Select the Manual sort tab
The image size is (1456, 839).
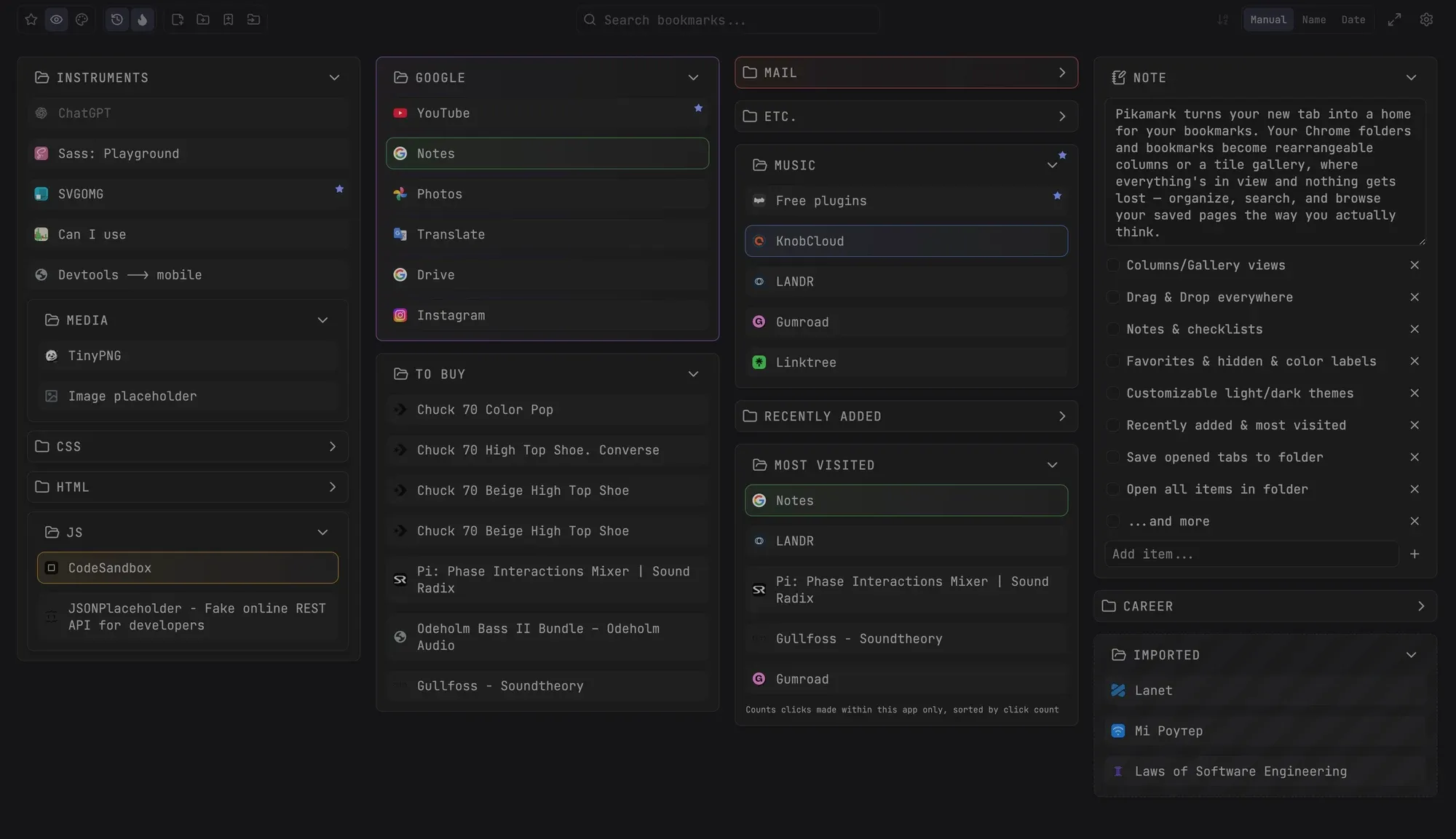tap(1268, 20)
